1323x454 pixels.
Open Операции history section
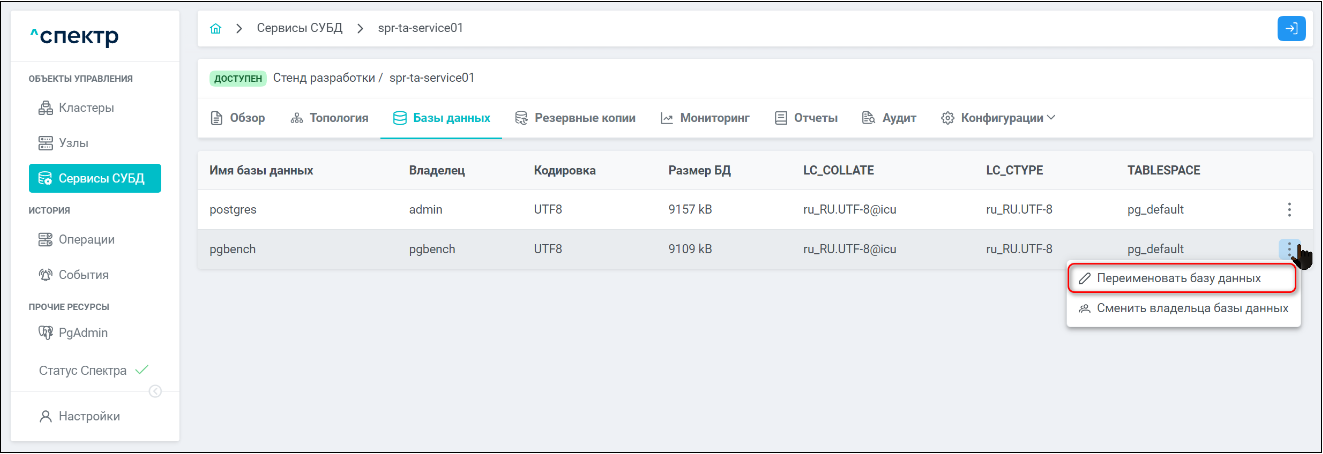point(86,239)
